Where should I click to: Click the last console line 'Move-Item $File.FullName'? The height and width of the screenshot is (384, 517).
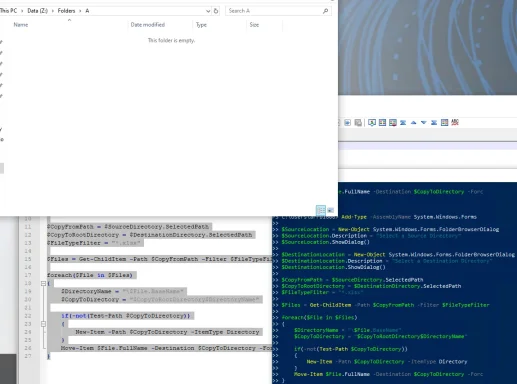[388, 374]
